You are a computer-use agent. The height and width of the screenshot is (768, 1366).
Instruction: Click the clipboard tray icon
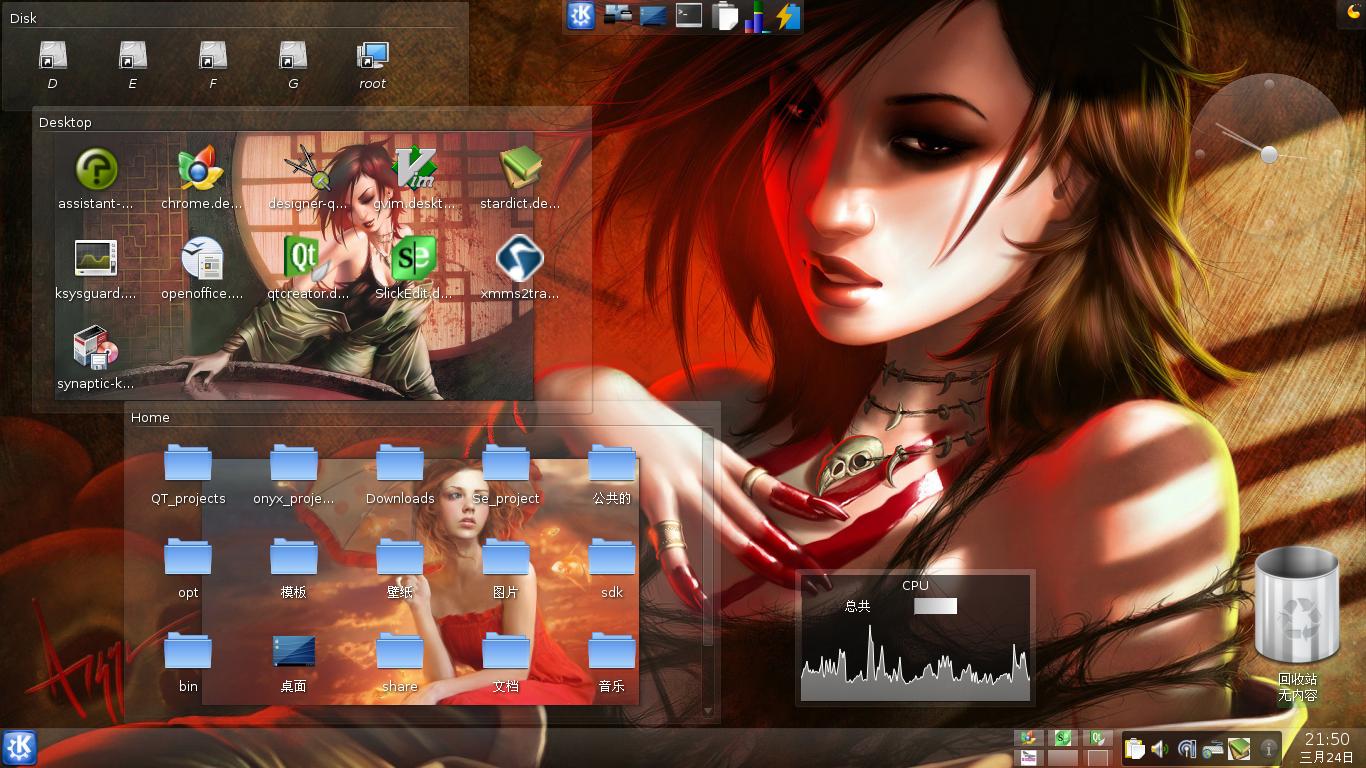coord(1134,748)
